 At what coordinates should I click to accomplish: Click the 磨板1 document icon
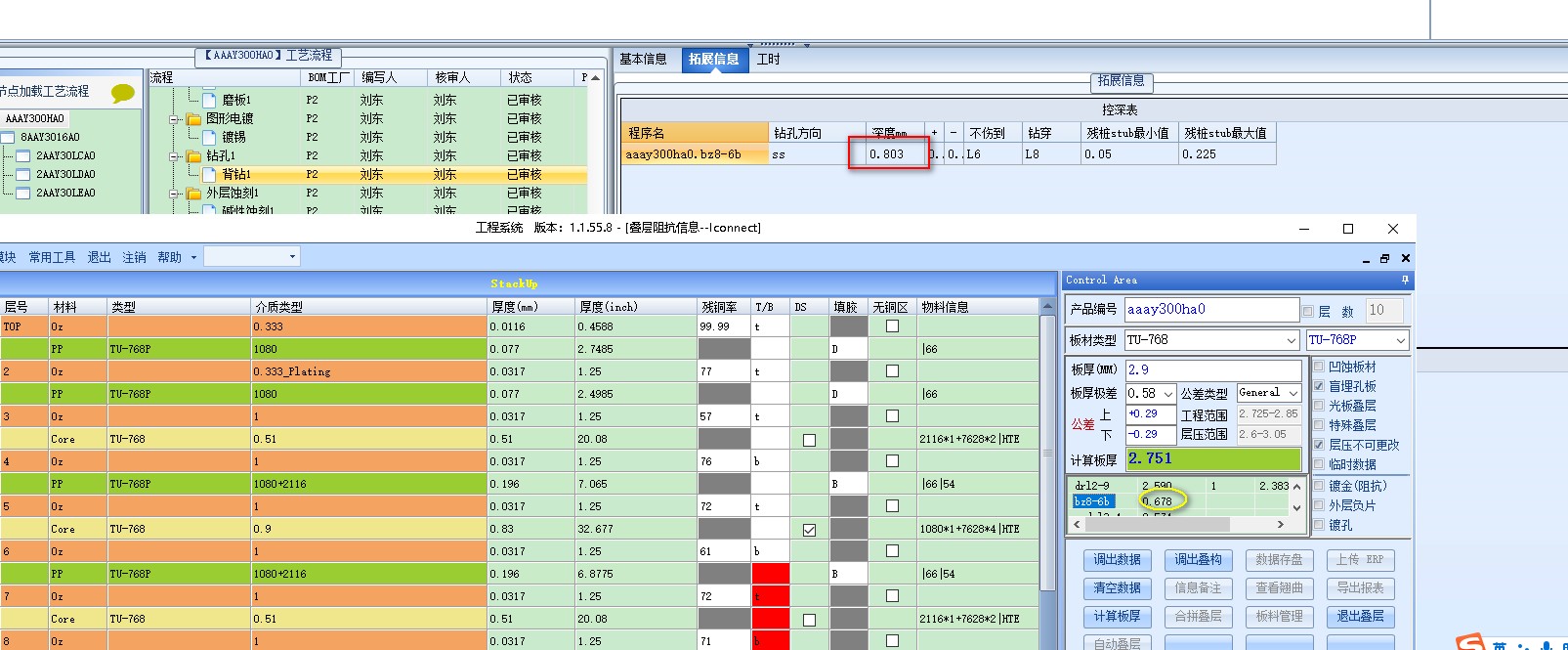click(209, 100)
